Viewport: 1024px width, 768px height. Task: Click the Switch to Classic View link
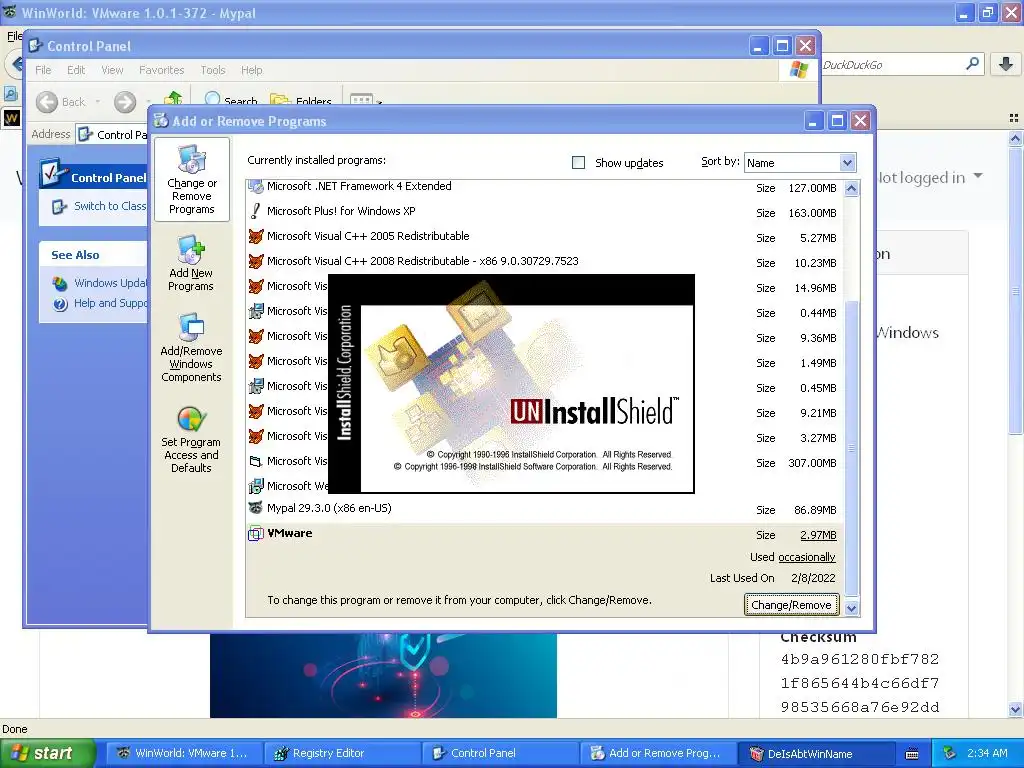[x=110, y=206]
